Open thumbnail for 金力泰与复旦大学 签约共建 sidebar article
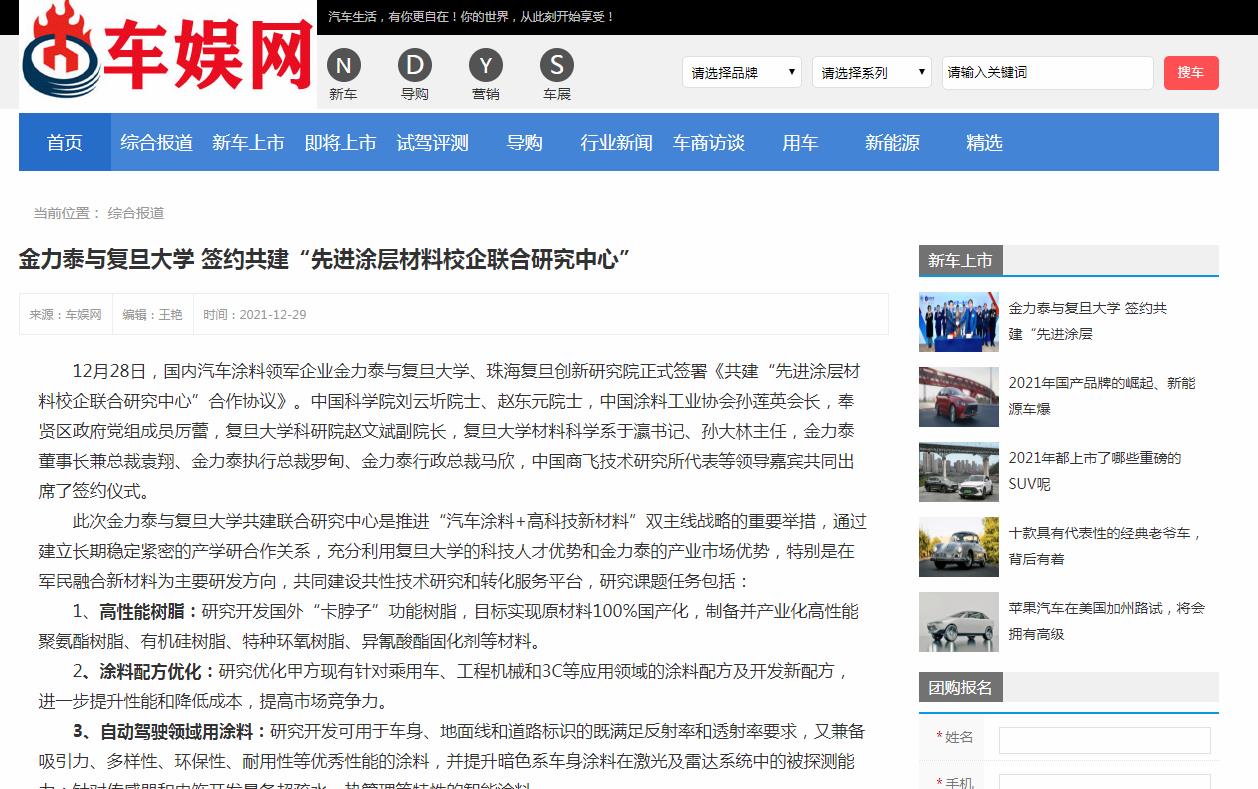1258x789 pixels. click(959, 322)
